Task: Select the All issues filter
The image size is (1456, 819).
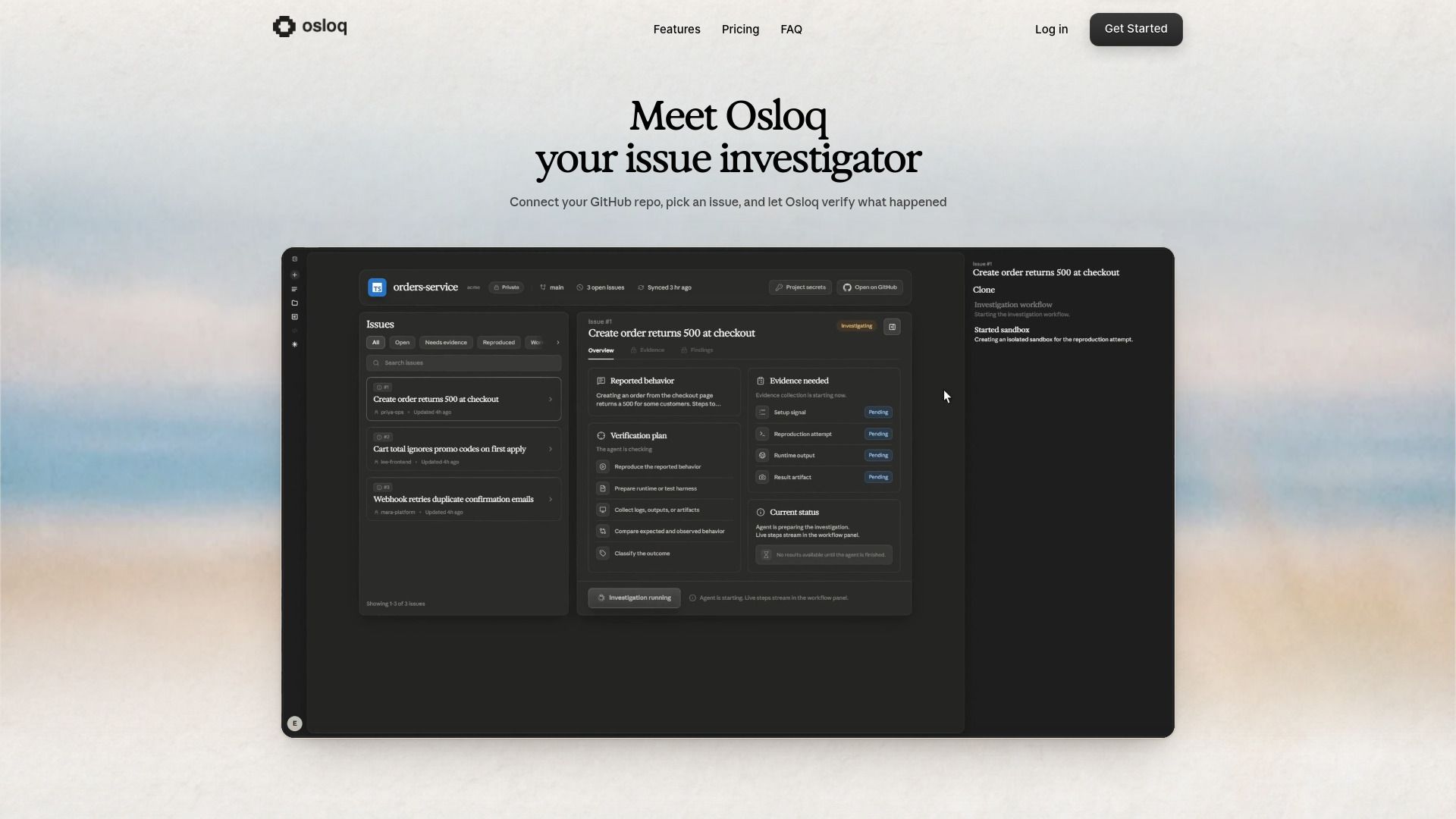Action: 375,343
